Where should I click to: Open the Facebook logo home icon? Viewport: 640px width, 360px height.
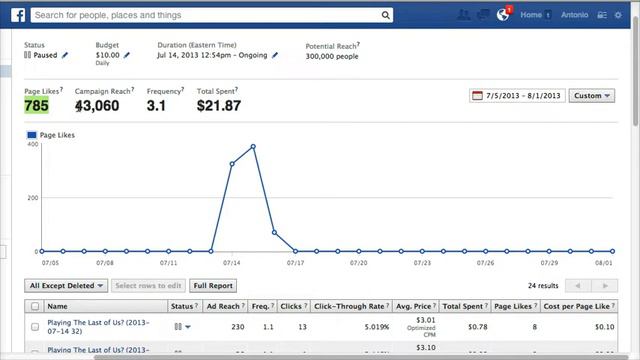pos(18,15)
